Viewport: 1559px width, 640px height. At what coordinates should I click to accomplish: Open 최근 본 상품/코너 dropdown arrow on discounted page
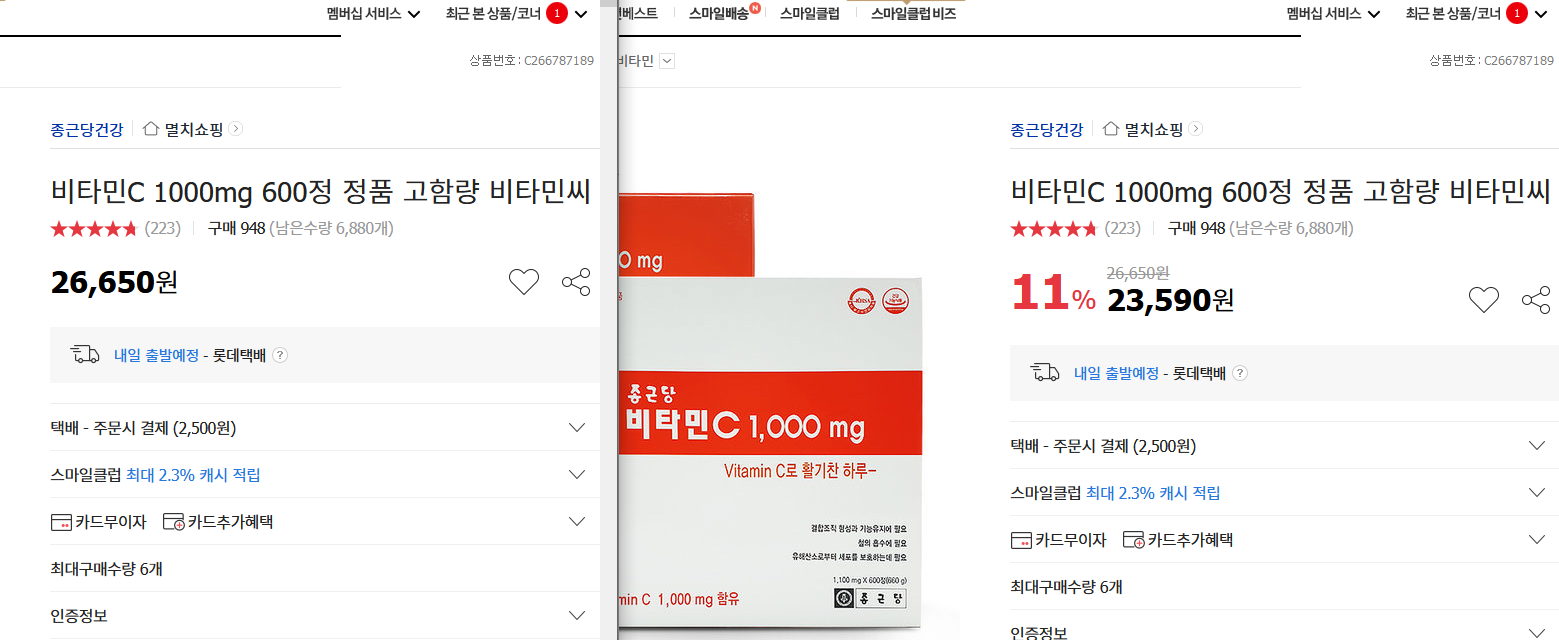[x=1541, y=14]
